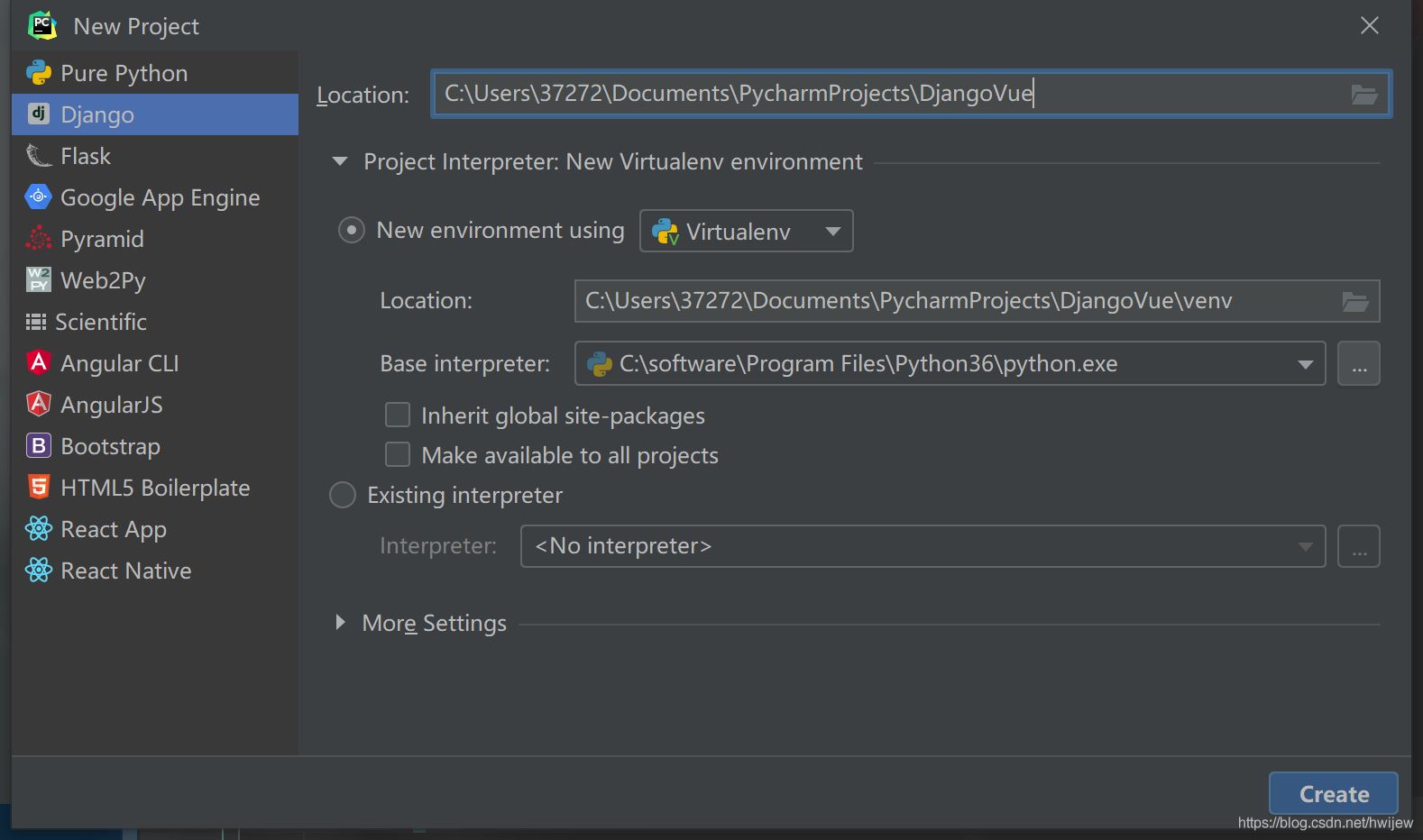Select the Existing interpreter radio button

(x=343, y=495)
